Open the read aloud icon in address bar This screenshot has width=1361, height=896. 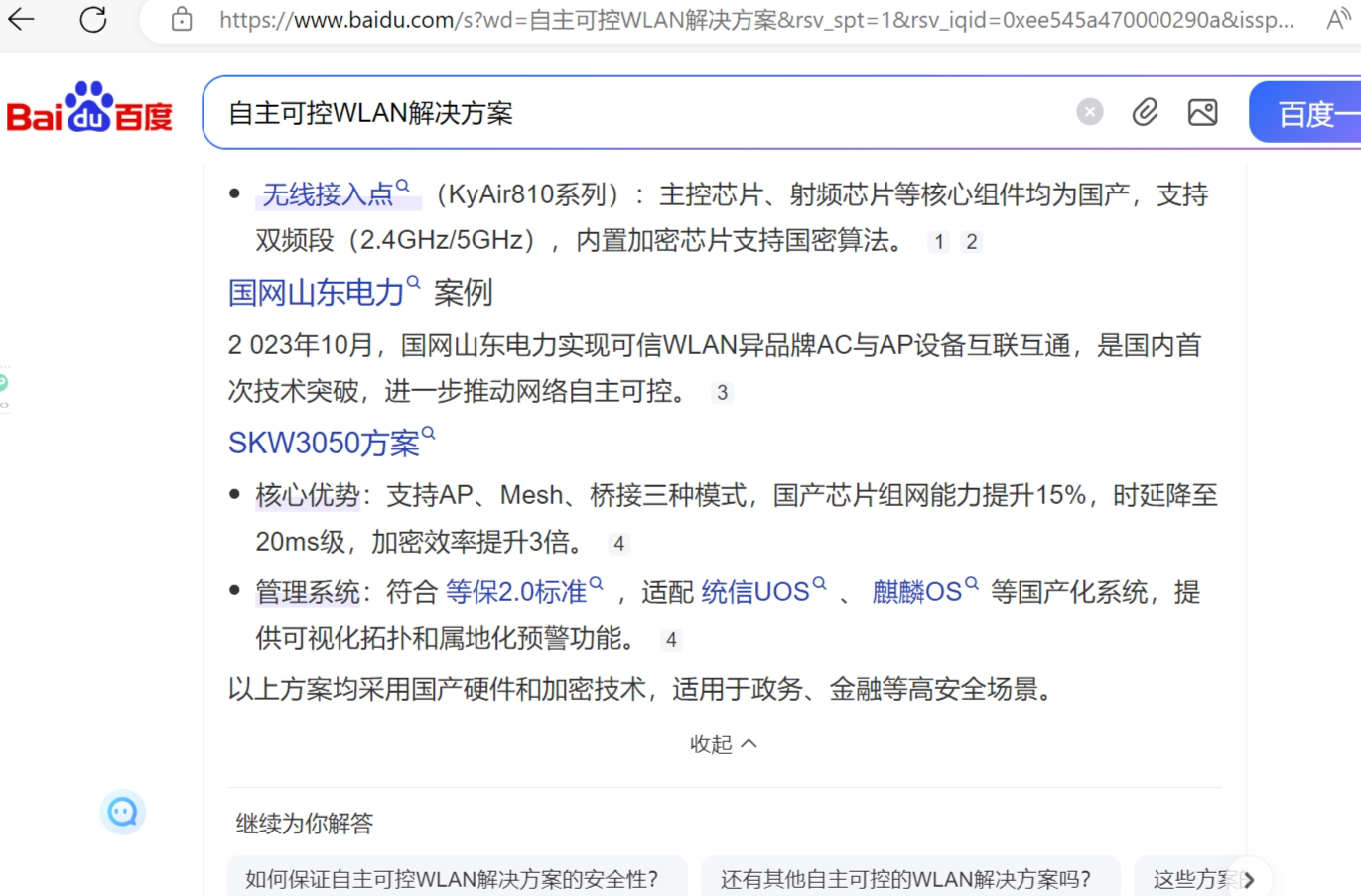click(x=1337, y=19)
